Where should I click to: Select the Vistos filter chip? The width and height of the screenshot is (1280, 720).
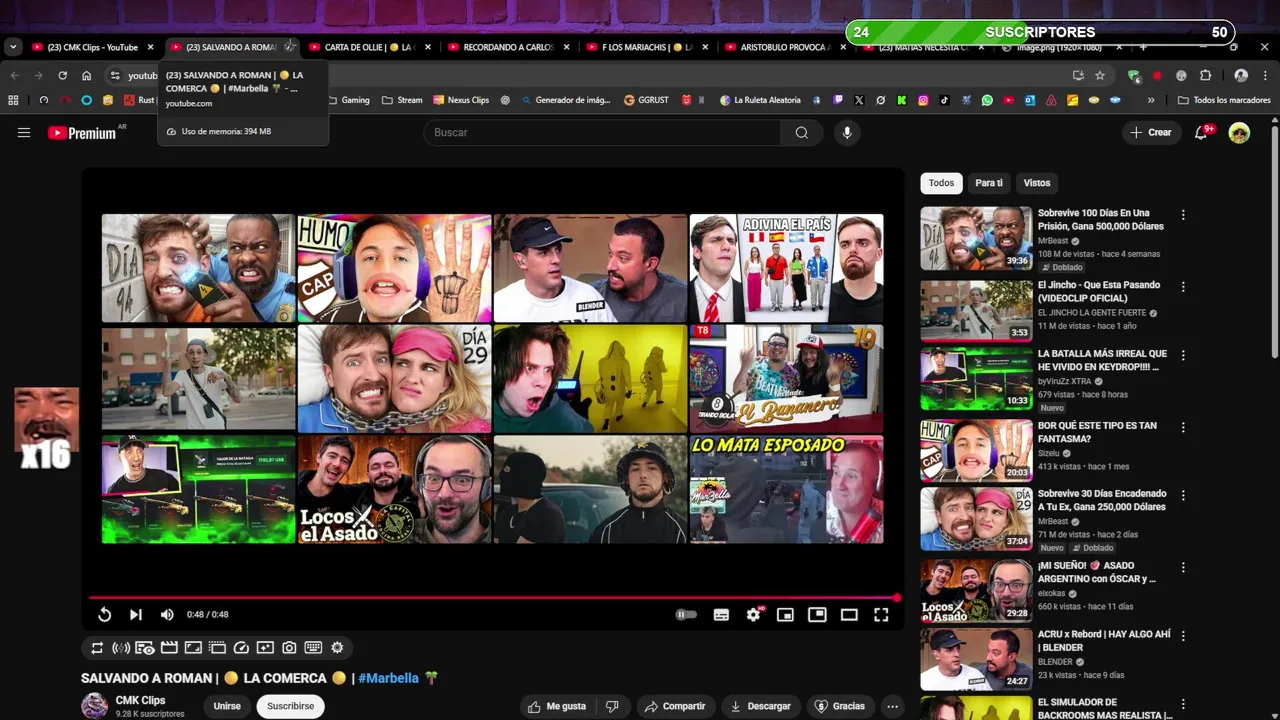(1037, 183)
